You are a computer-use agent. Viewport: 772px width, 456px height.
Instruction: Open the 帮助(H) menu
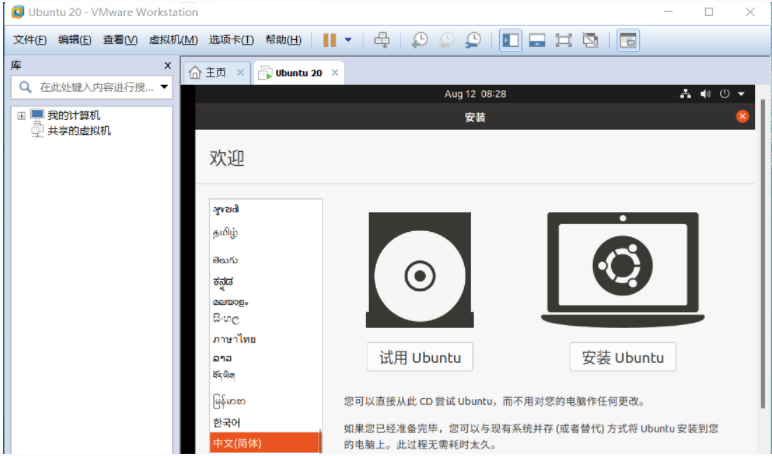coord(283,40)
